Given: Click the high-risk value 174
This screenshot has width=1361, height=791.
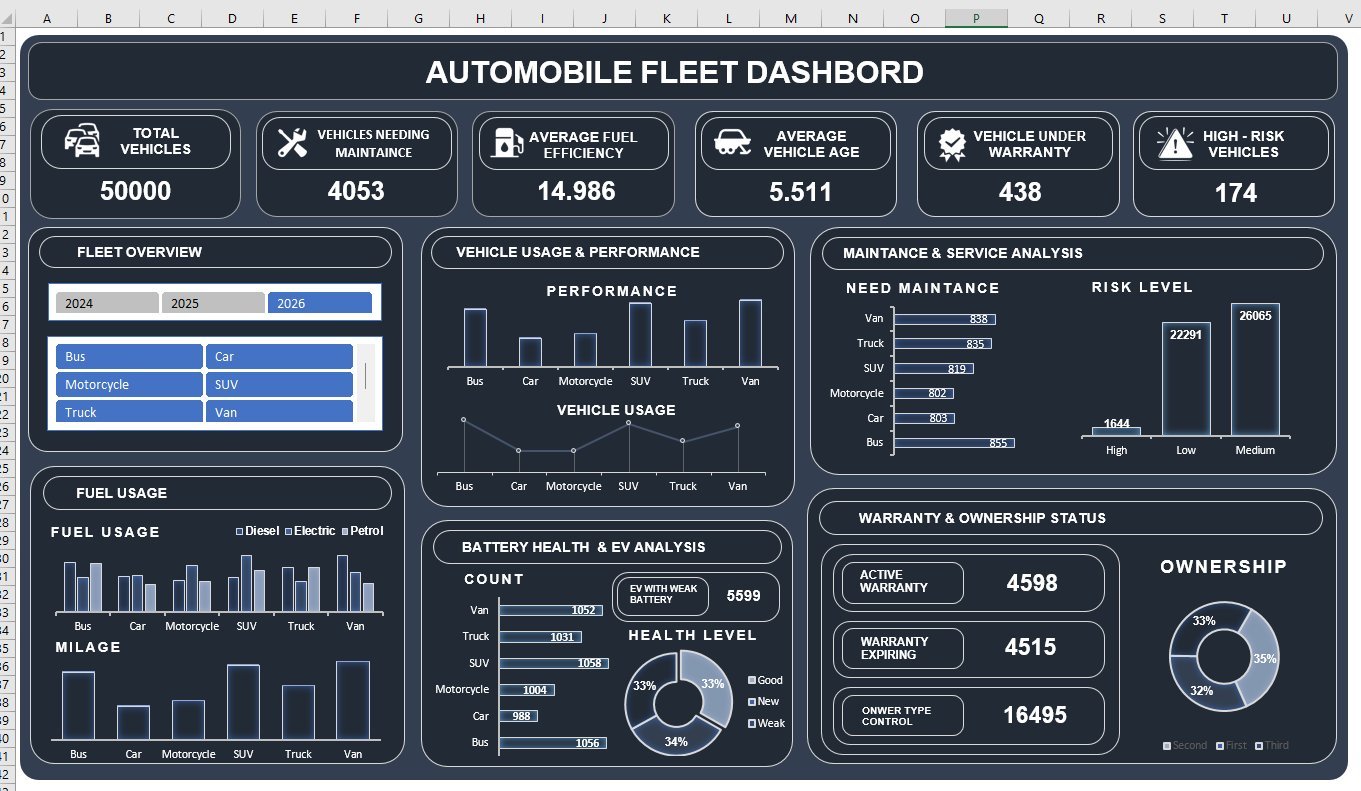Looking at the screenshot, I should 1236,193.
